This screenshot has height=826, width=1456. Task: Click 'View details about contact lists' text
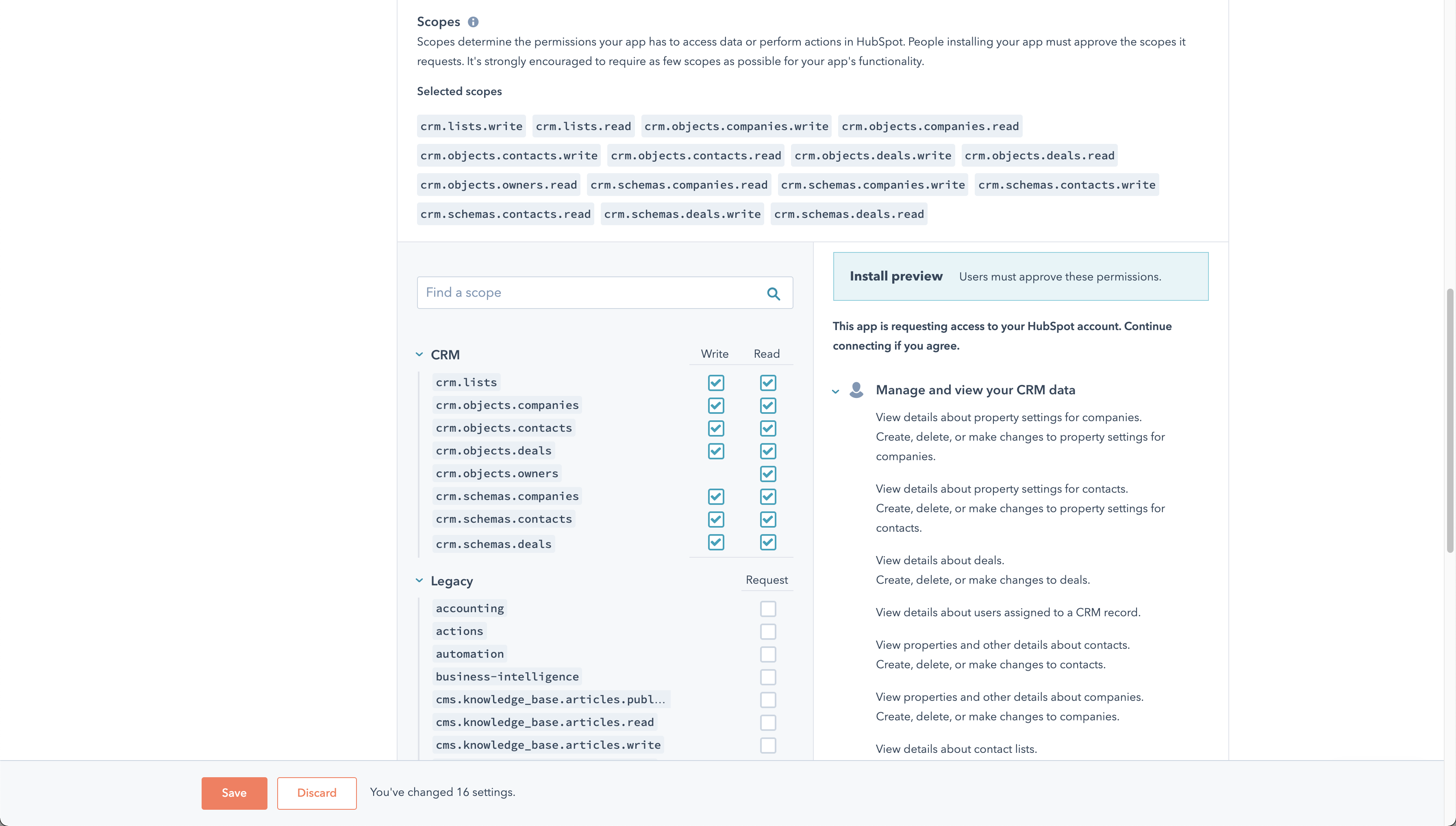956,749
